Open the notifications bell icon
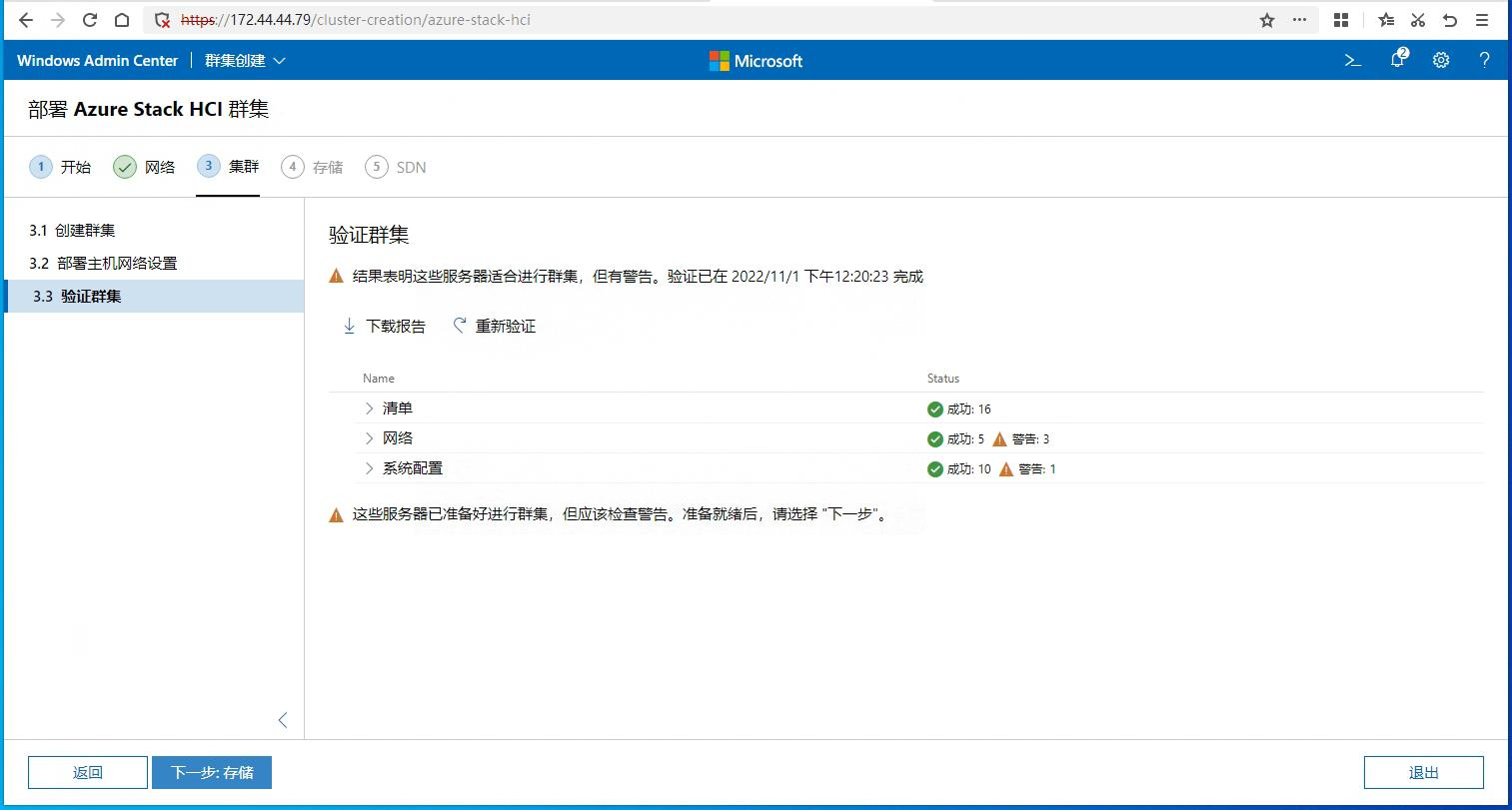Image resolution: width=1512 pixels, height=810 pixels. (1398, 59)
